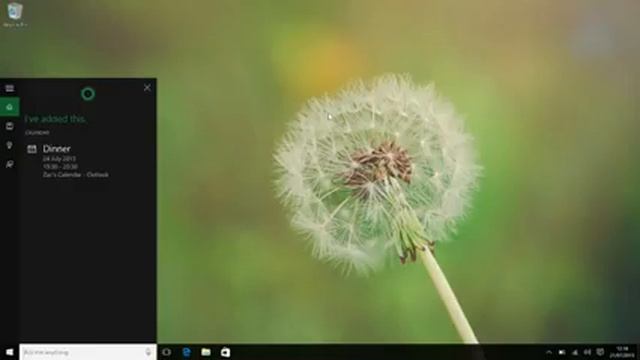
Task: Click the Calendar - Outlook event line
Action: point(76,175)
